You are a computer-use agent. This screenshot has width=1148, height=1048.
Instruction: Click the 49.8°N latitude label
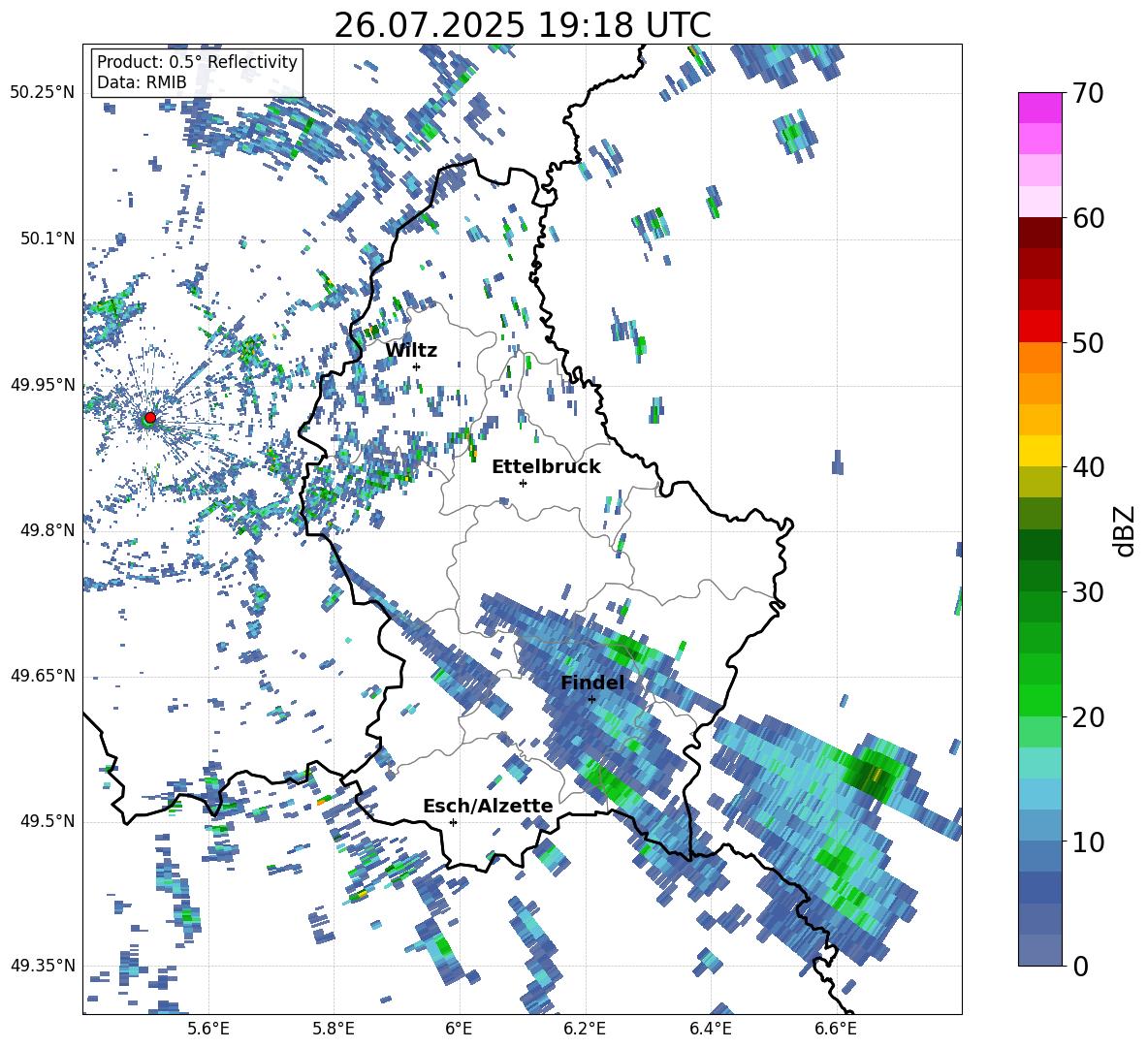pos(48,530)
